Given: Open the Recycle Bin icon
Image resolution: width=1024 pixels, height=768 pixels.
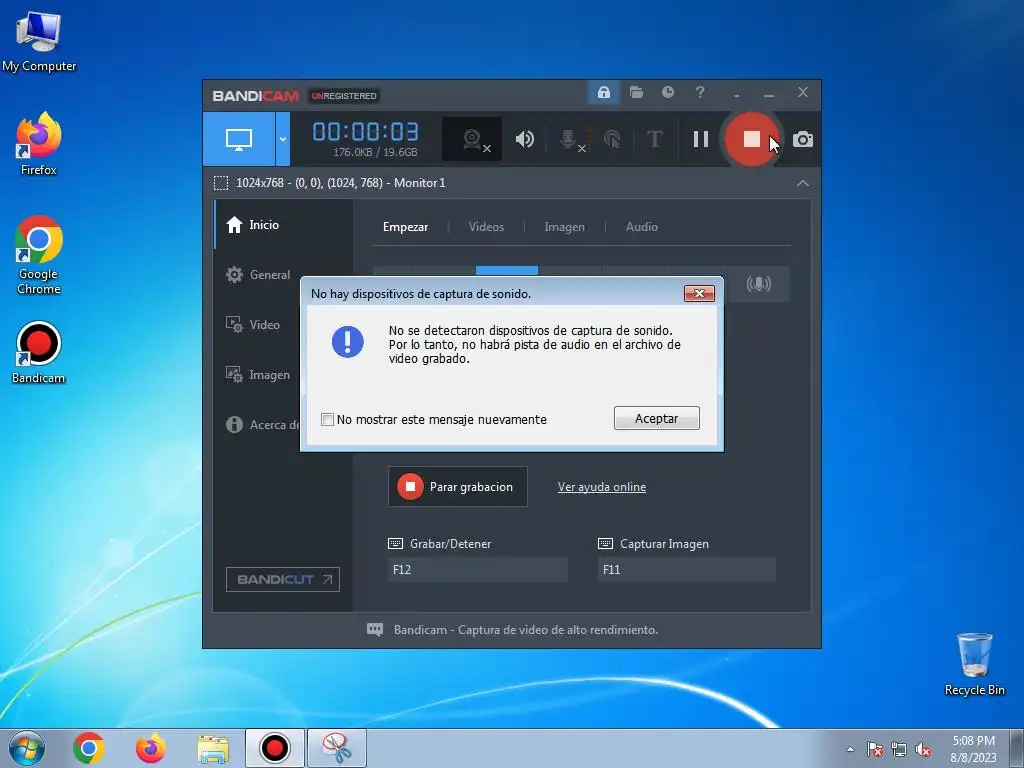Looking at the screenshot, I should point(974,664).
